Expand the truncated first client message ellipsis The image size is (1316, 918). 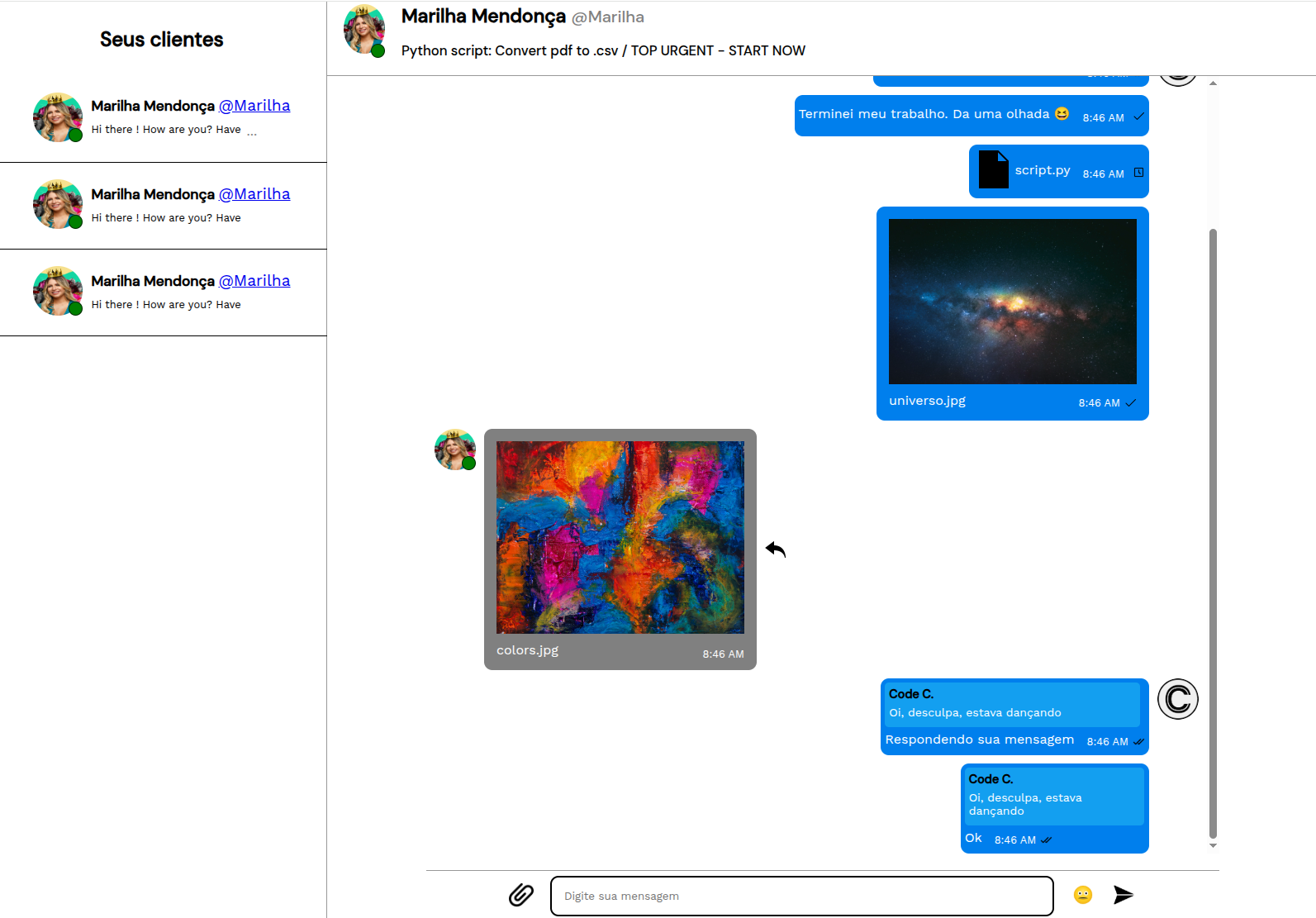252,131
